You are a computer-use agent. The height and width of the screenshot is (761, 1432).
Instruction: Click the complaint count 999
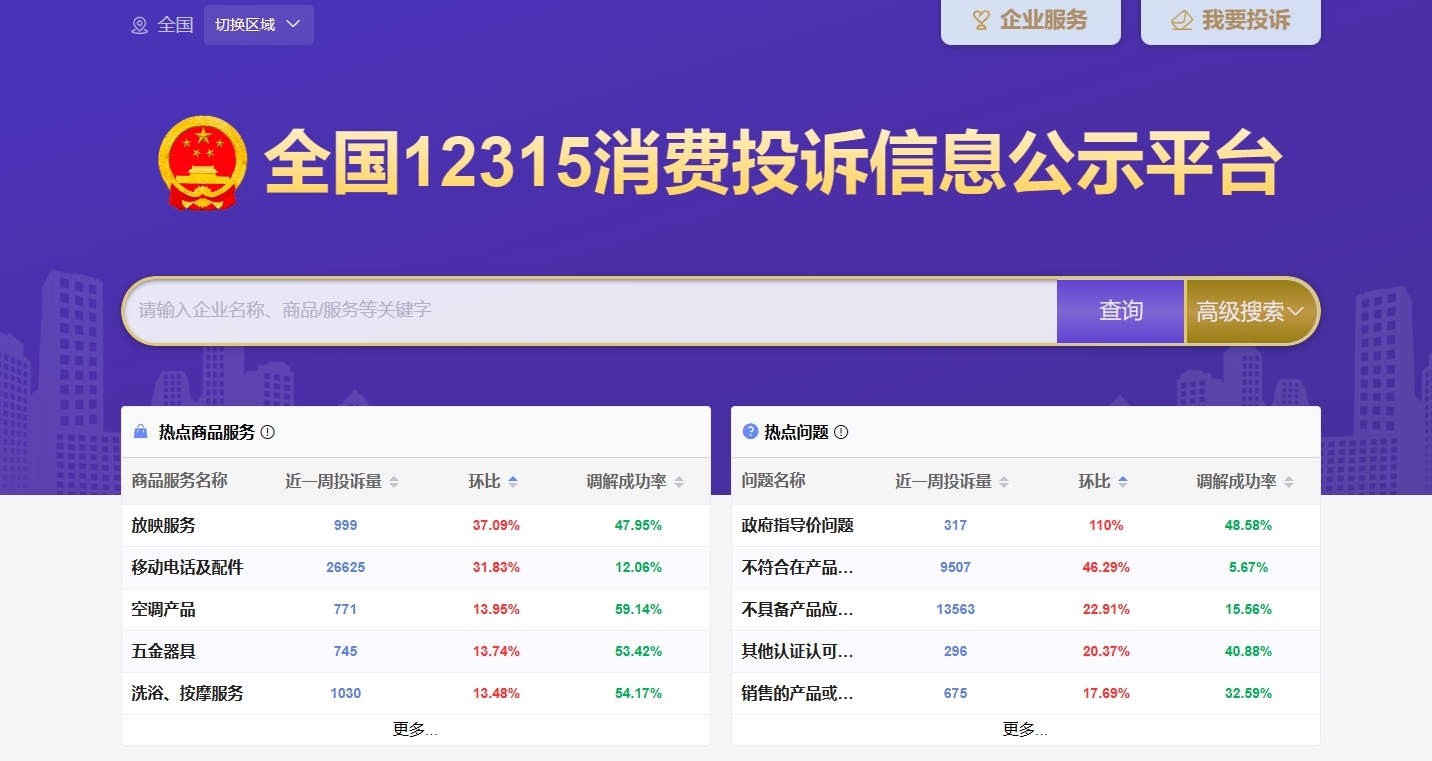tap(346, 525)
